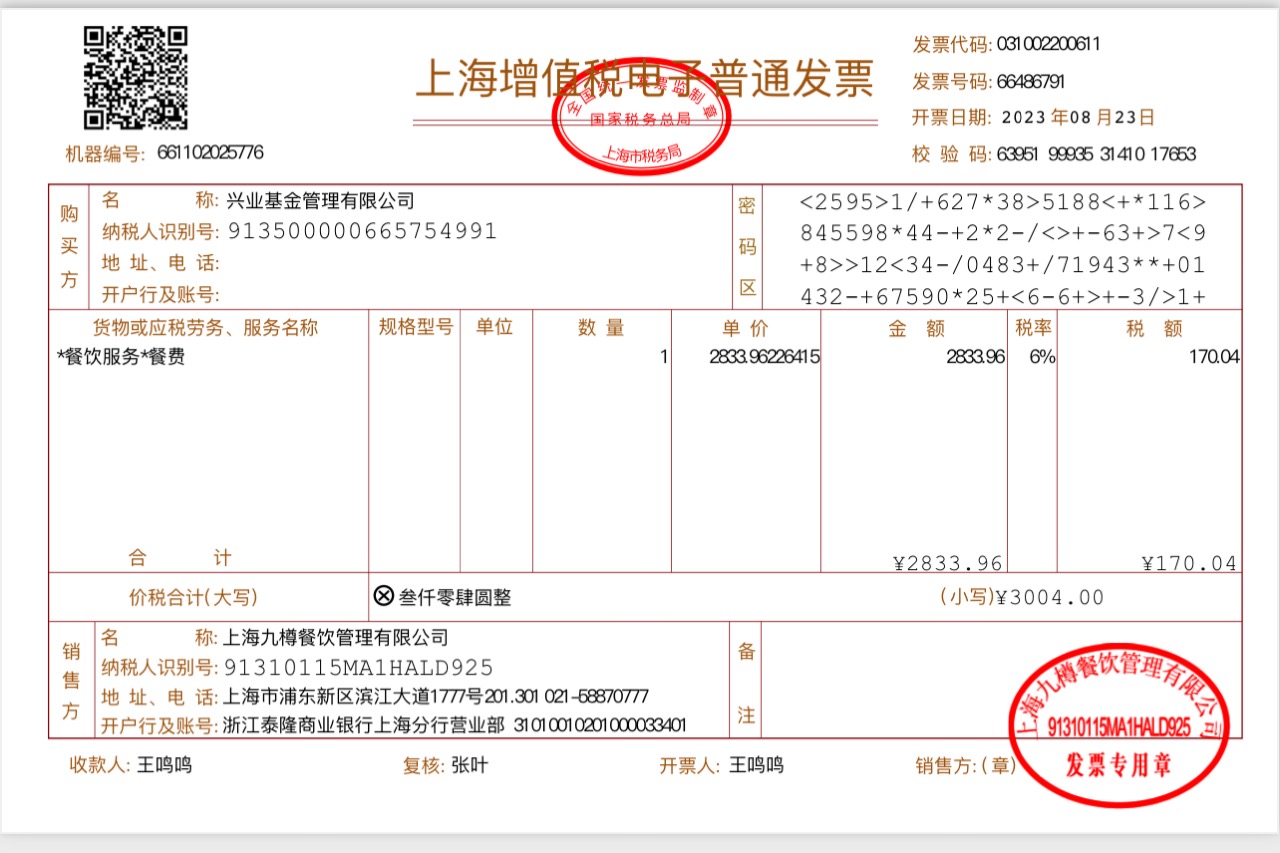Screen dimensions: 1280x853
Task: Click the buyer's 开户行及账号 label
Action: (x=160, y=294)
